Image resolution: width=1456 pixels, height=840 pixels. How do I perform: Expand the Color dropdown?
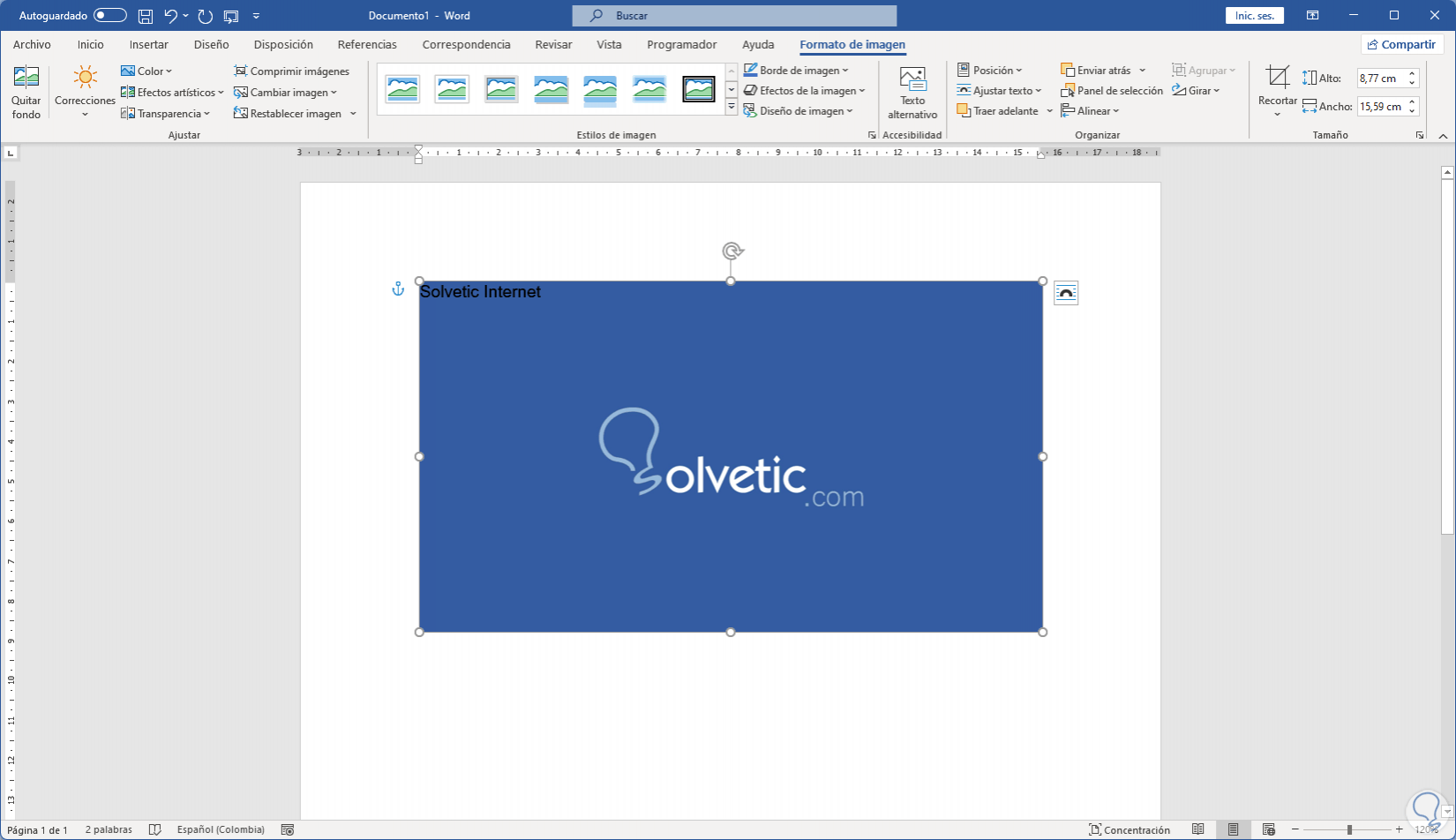[146, 71]
